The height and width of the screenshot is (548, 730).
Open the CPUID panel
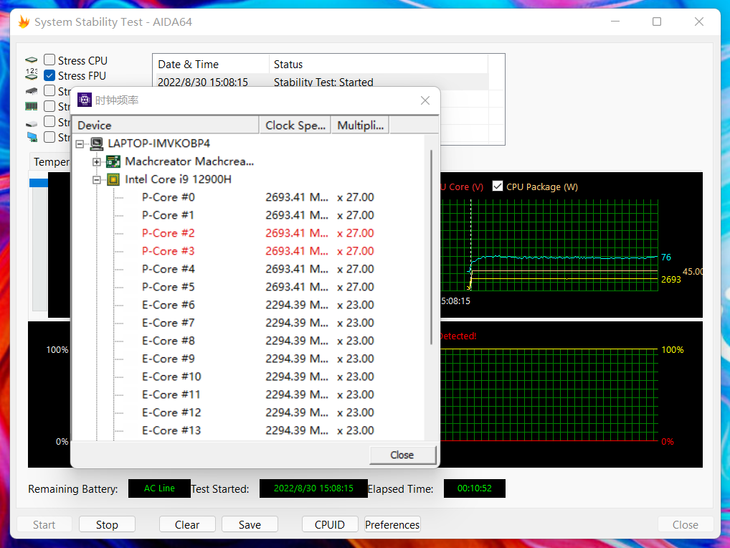pyautogui.click(x=330, y=525)
